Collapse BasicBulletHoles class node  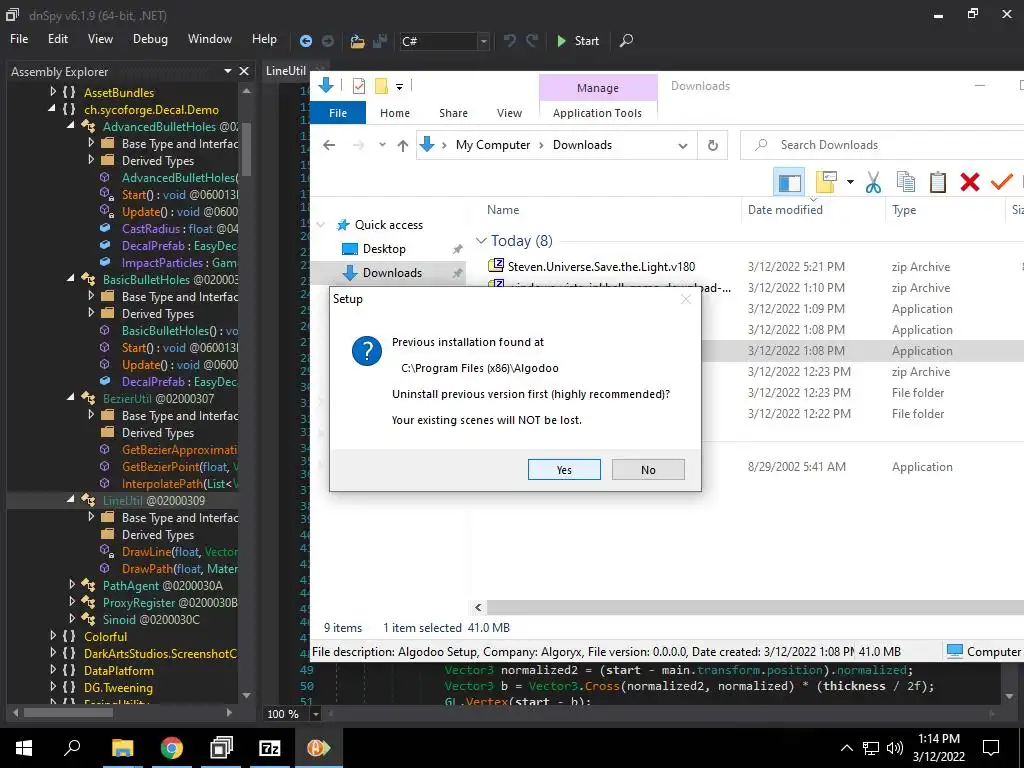(x=71, y=279)
